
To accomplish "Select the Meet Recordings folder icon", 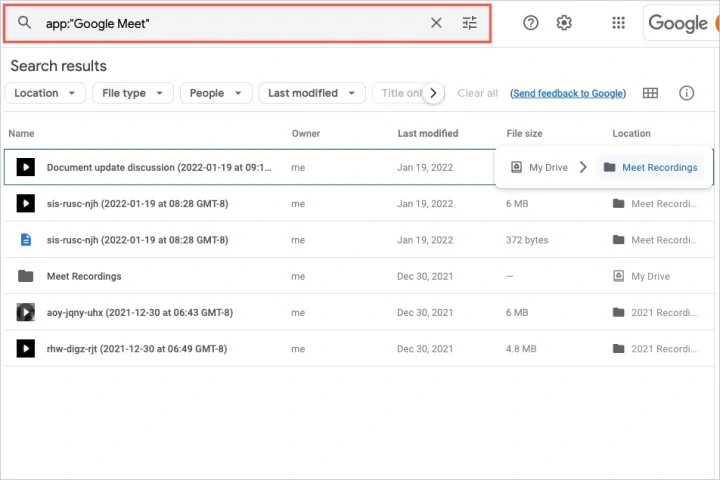I will 26,276.
